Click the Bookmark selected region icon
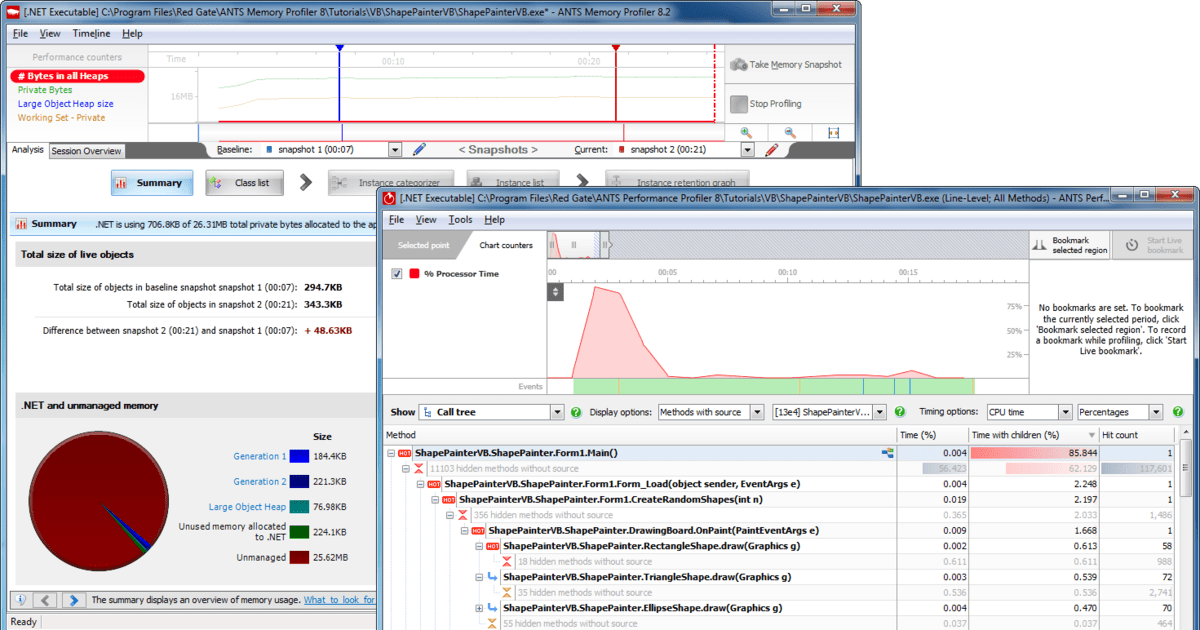The width and height of the screenshot is (1200, 630). (x=1041, y=245)
